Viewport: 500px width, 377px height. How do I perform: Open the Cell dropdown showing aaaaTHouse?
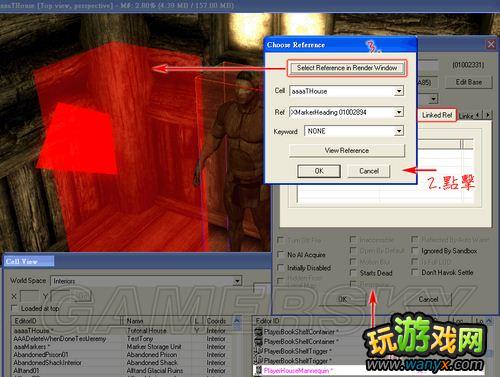tap(399, 91)
